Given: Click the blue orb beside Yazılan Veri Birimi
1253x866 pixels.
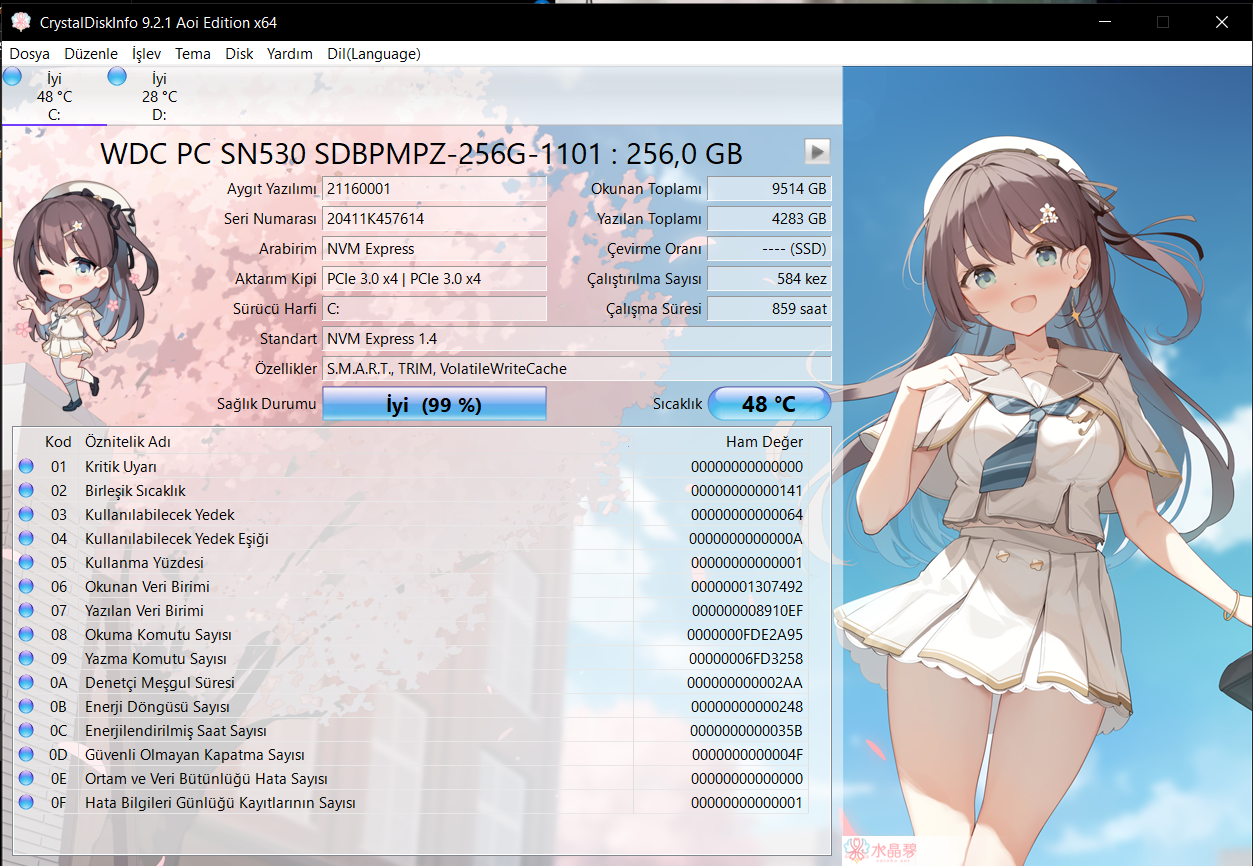Looking at the screenshot, I should point(26,610).
